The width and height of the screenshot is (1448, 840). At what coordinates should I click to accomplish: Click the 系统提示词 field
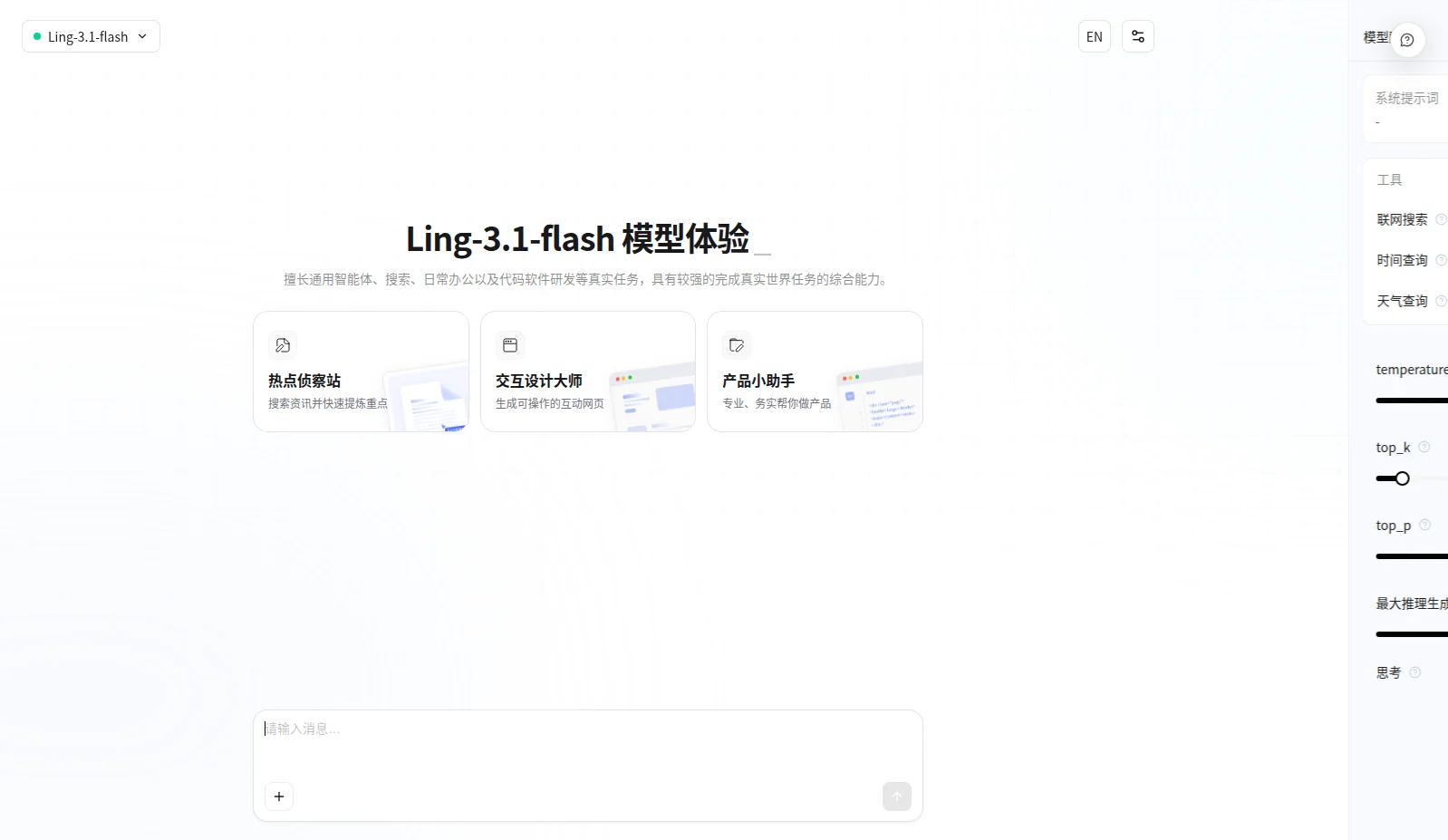(1405, 109)
